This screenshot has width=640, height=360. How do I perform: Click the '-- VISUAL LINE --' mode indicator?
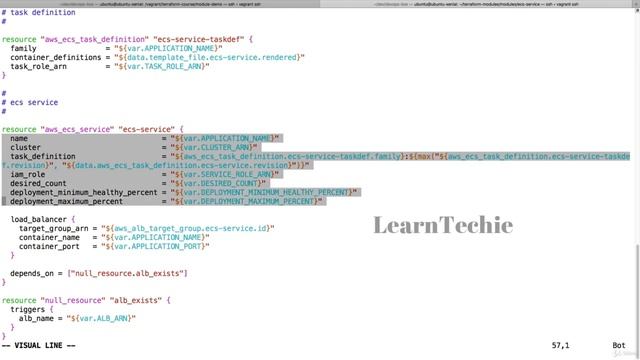point(39,346)
